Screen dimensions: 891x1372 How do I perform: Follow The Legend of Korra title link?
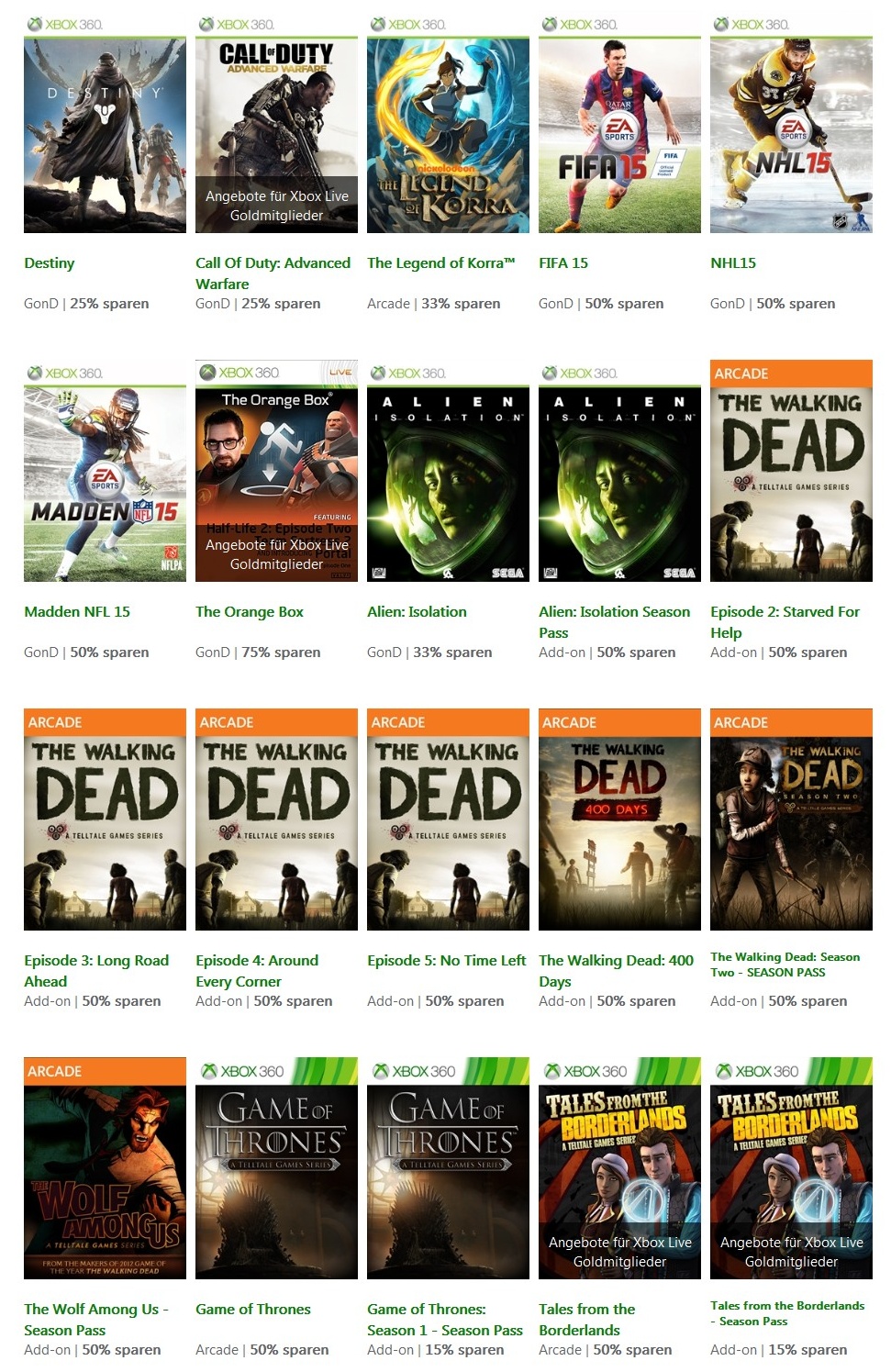[x=441, y=263]
